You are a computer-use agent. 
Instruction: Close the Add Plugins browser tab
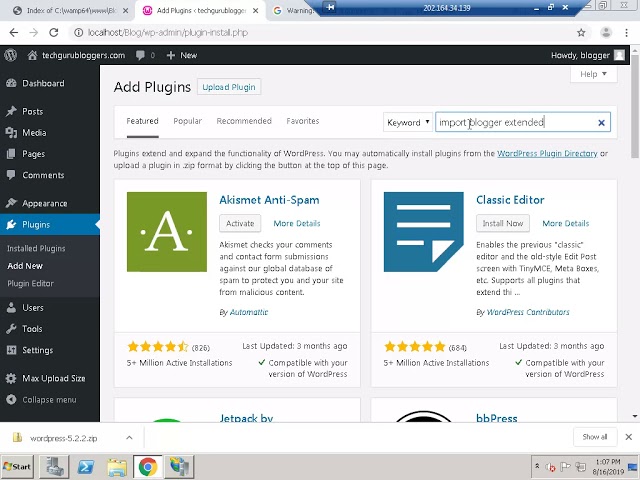[256, 11]
